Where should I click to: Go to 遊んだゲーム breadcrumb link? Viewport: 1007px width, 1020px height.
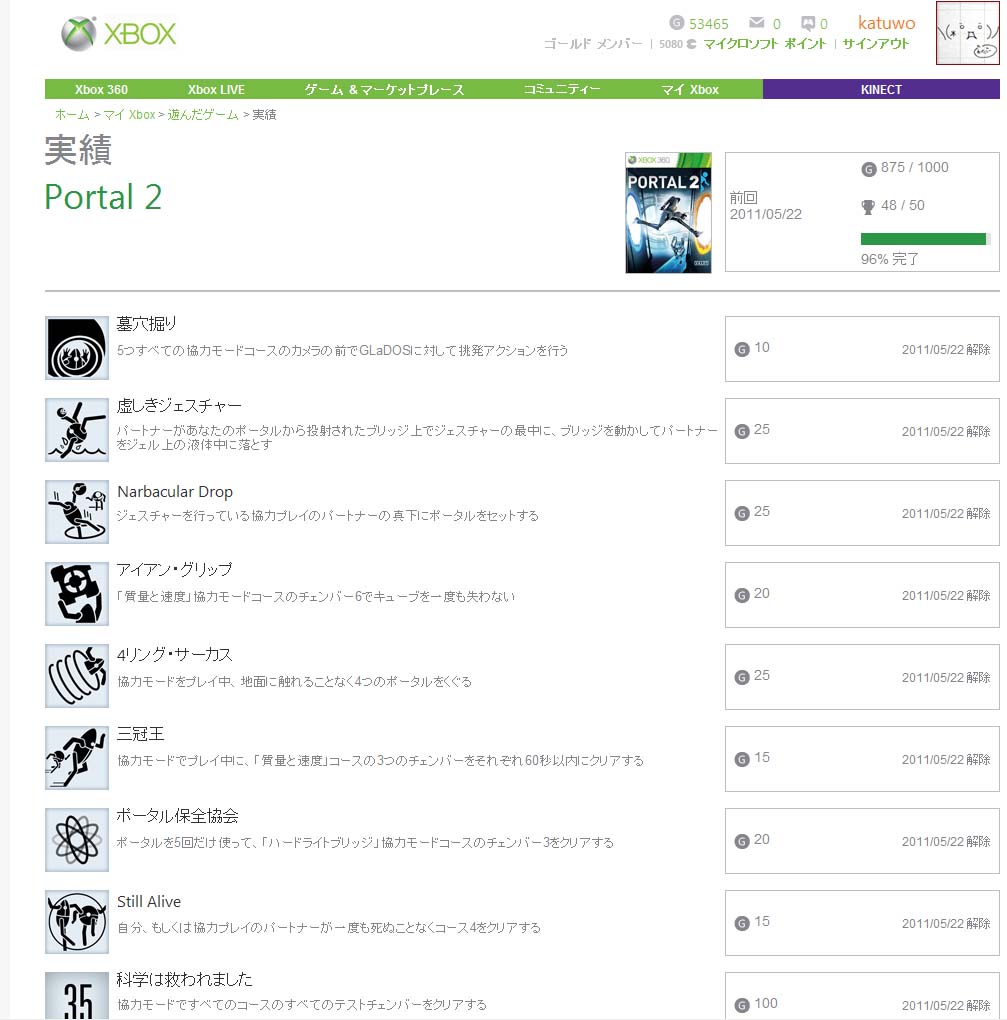(203, 114)
